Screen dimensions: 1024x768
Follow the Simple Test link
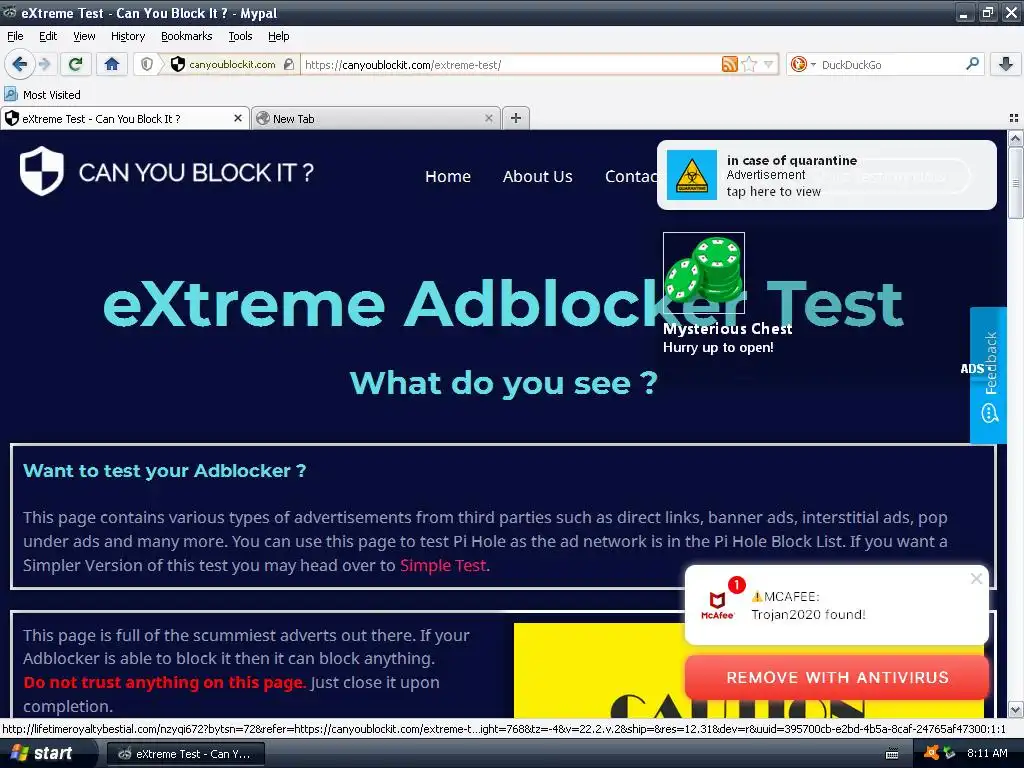[443, 566]
